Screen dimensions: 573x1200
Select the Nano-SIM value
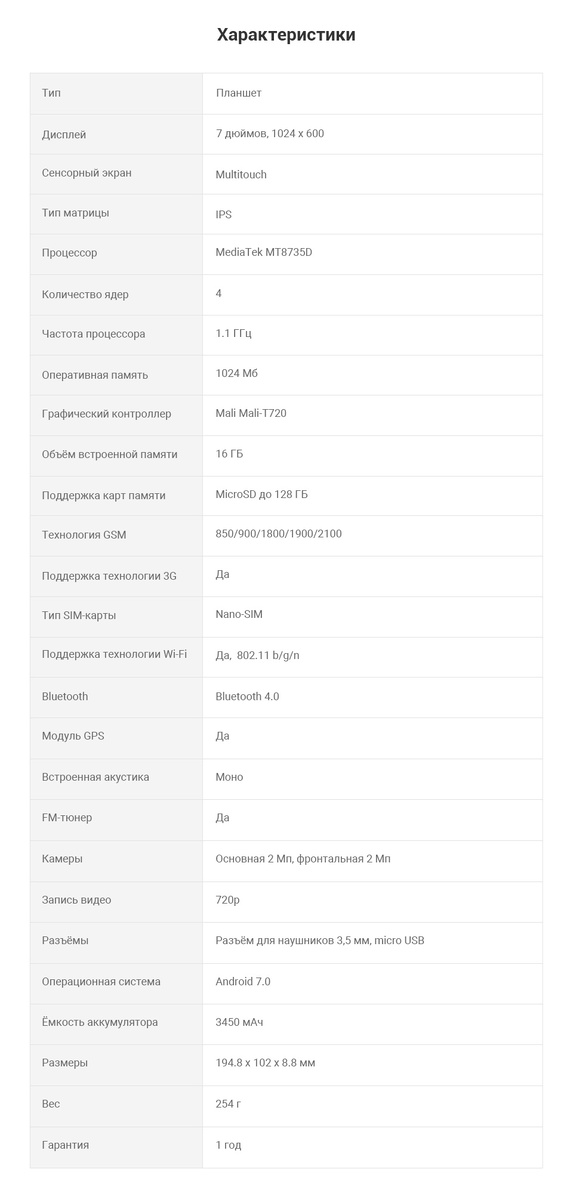(x=239, y=614)
